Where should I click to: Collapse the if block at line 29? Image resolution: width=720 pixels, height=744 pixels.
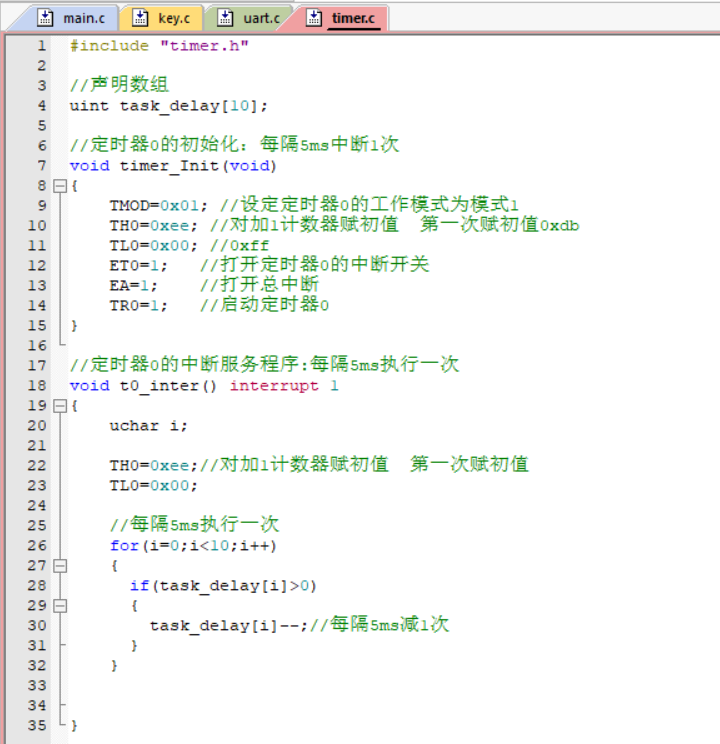60,605
